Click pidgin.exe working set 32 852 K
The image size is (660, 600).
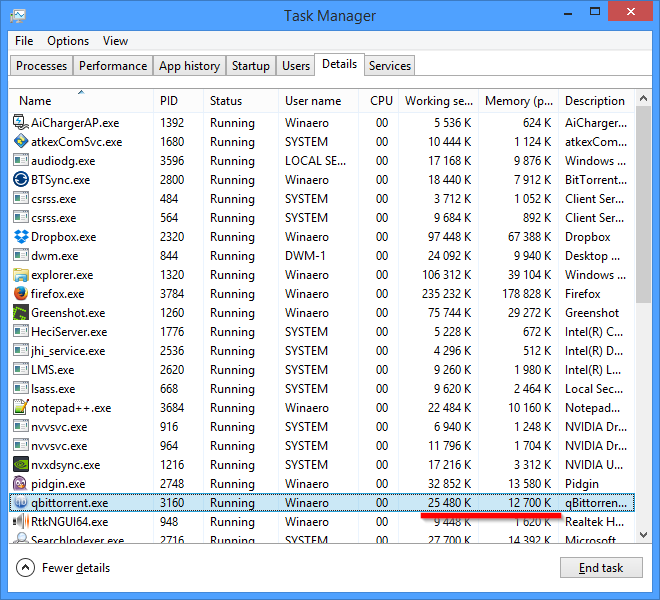click(x=450, y=484)
